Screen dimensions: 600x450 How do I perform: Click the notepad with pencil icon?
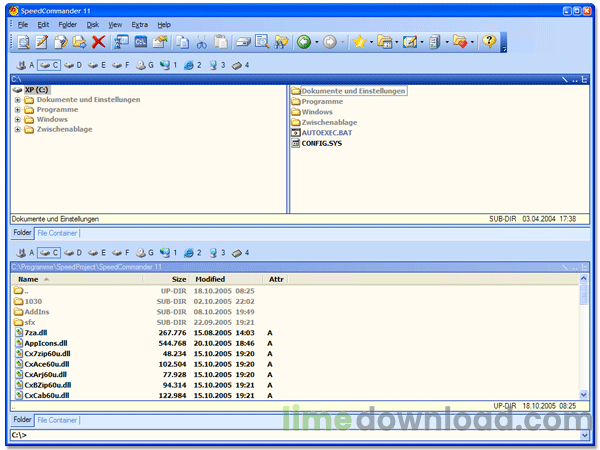[x=410, y=42]
